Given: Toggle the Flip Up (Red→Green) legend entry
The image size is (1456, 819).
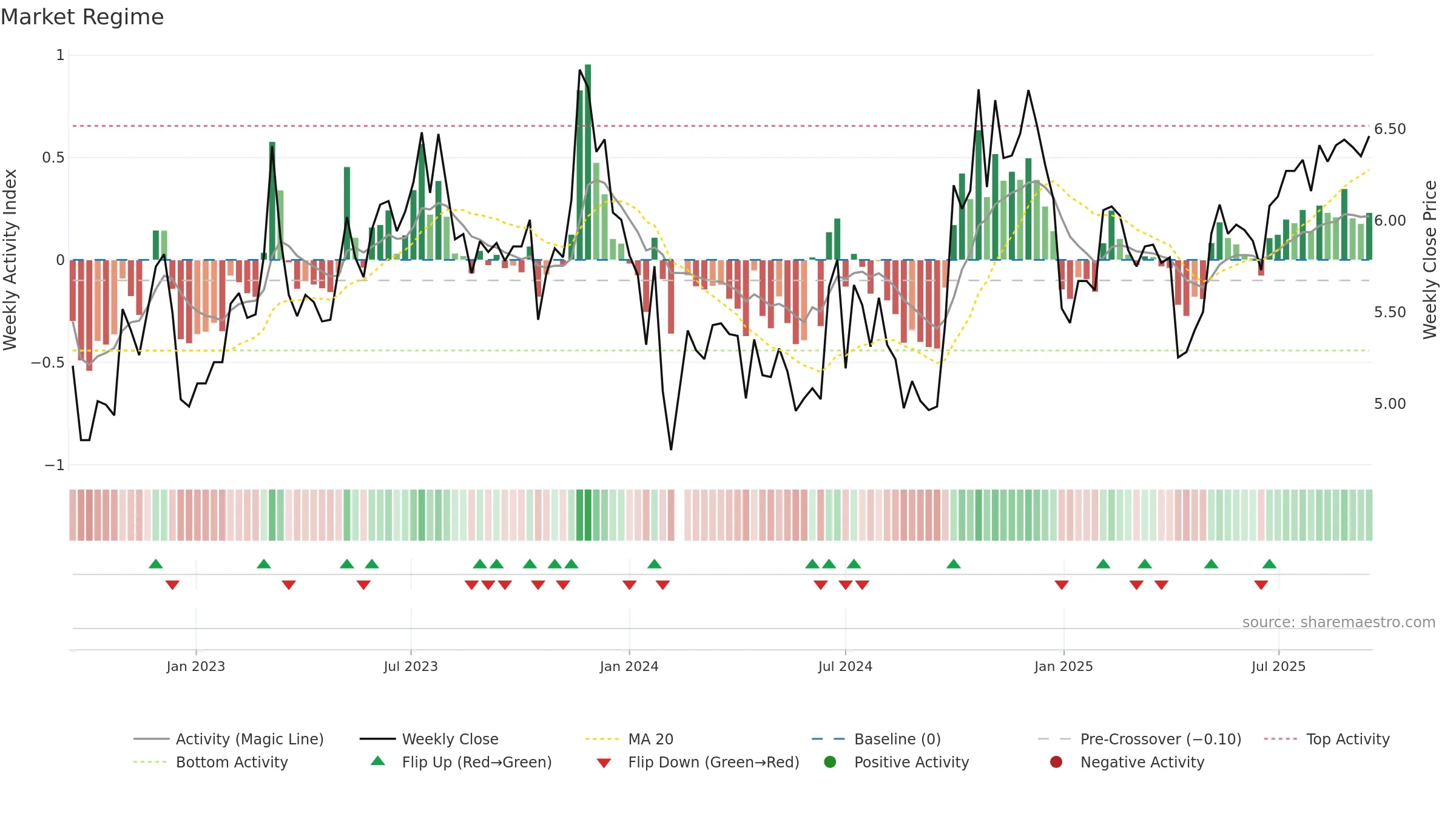Looking at the screenshot, I should [461, 762].
